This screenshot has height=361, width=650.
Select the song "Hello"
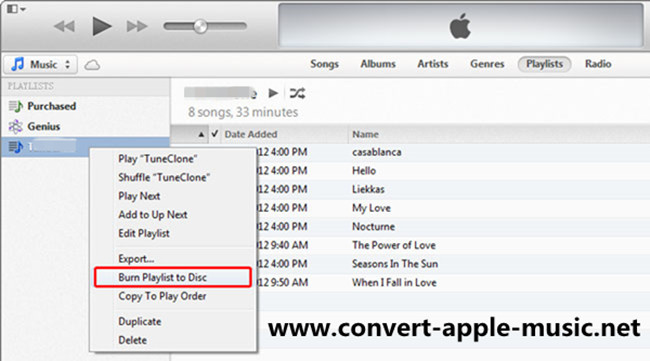click(x=364, y=171)
